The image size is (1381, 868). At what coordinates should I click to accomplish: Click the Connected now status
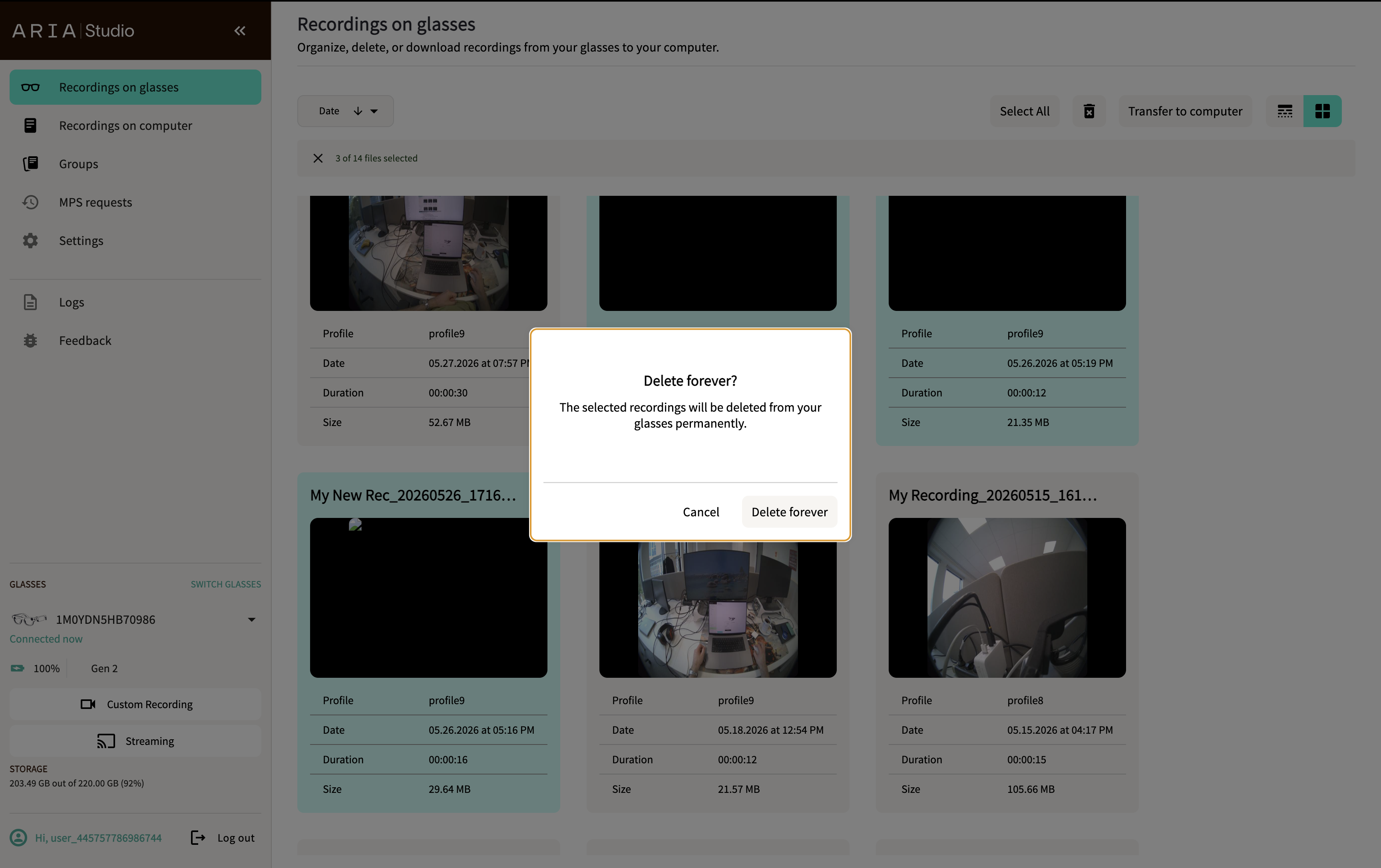[x=46, y=639]
